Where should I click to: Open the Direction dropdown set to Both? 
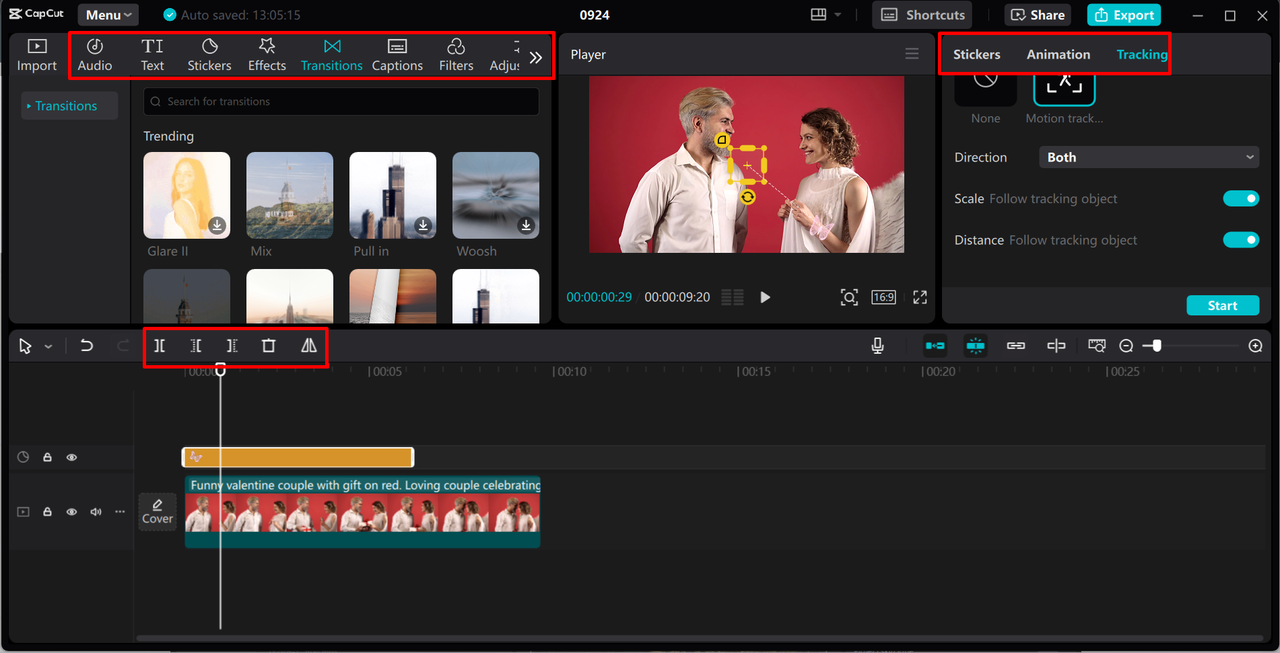tap(1149, 157)
